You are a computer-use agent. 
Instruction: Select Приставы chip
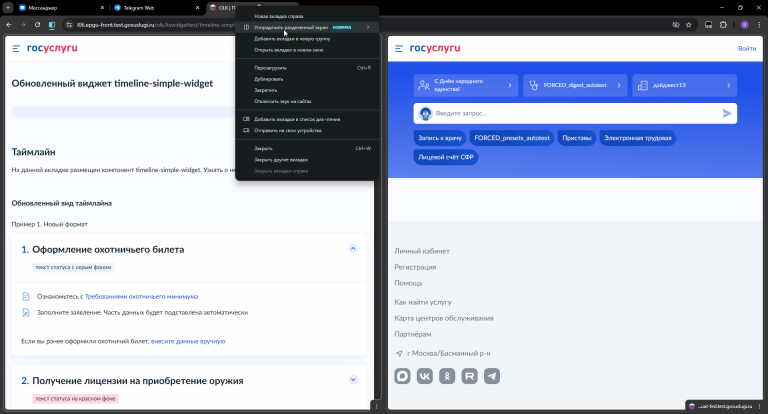[x=577, y=138]
